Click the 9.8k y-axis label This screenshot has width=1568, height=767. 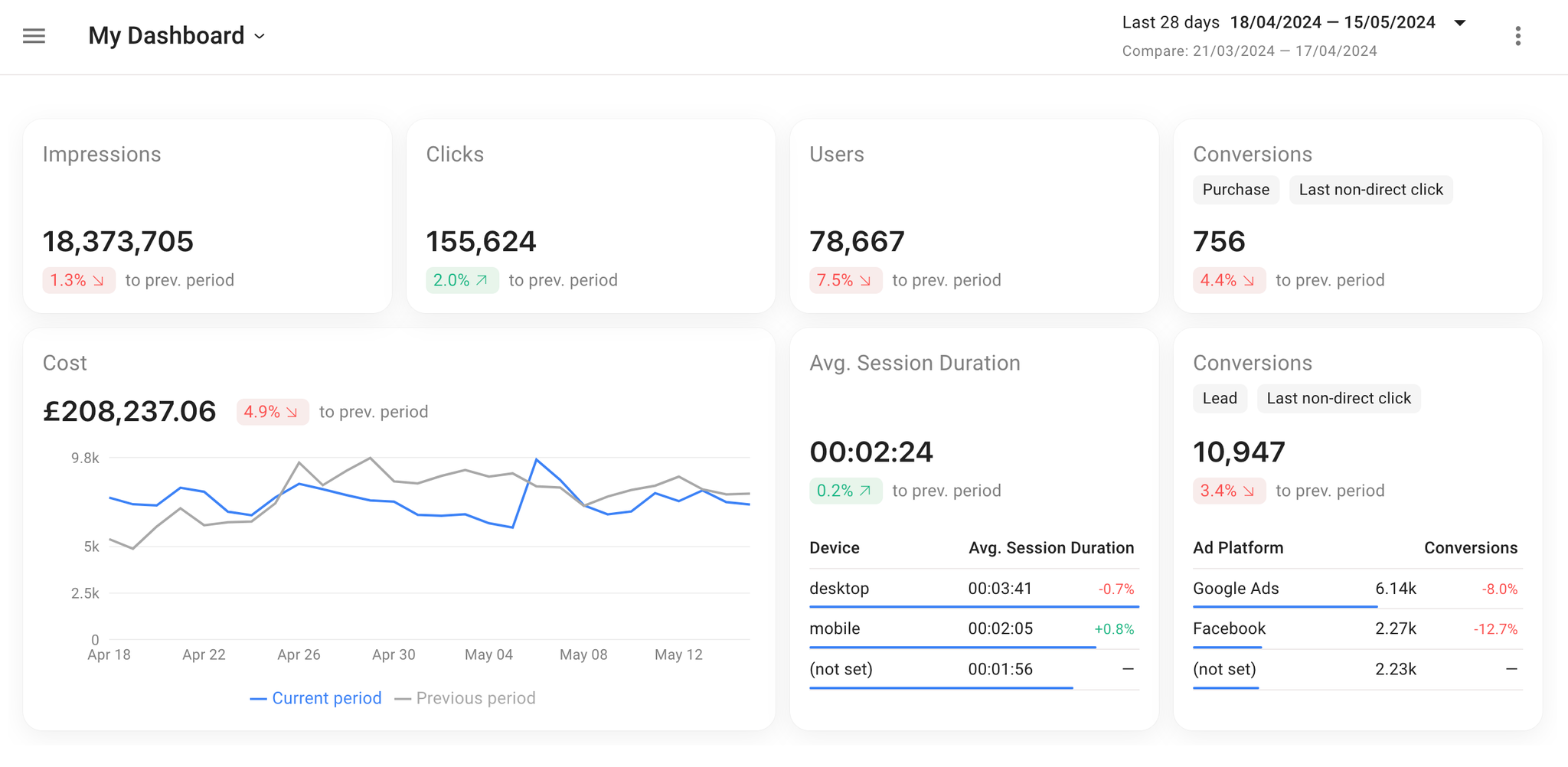click(85, 458)
